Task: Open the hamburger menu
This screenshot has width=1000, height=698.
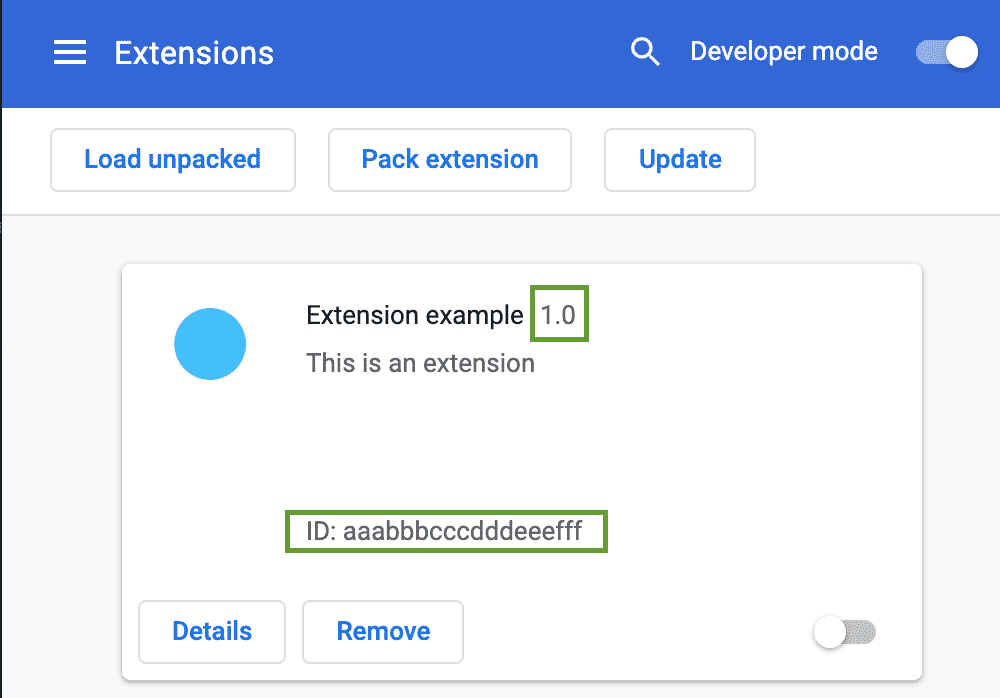Action: 69,52
